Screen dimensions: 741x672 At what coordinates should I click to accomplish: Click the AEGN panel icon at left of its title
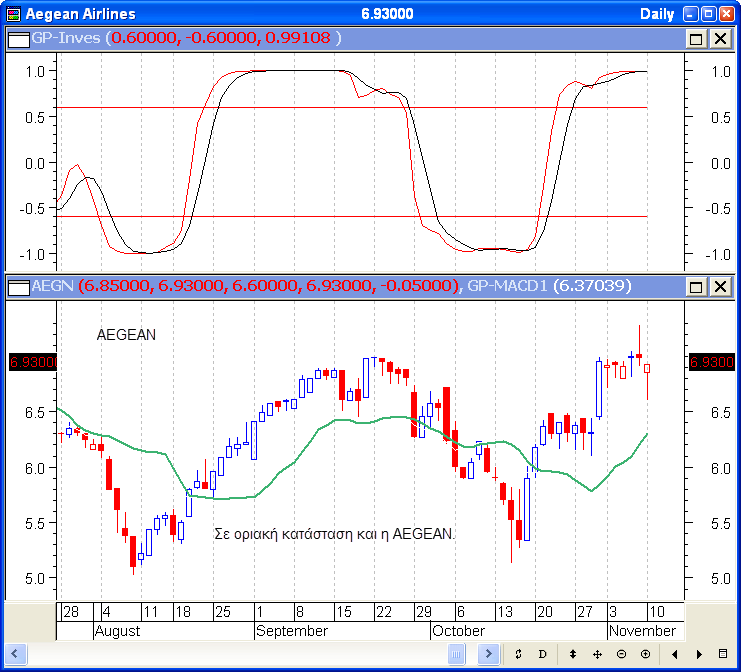(19, 287)
